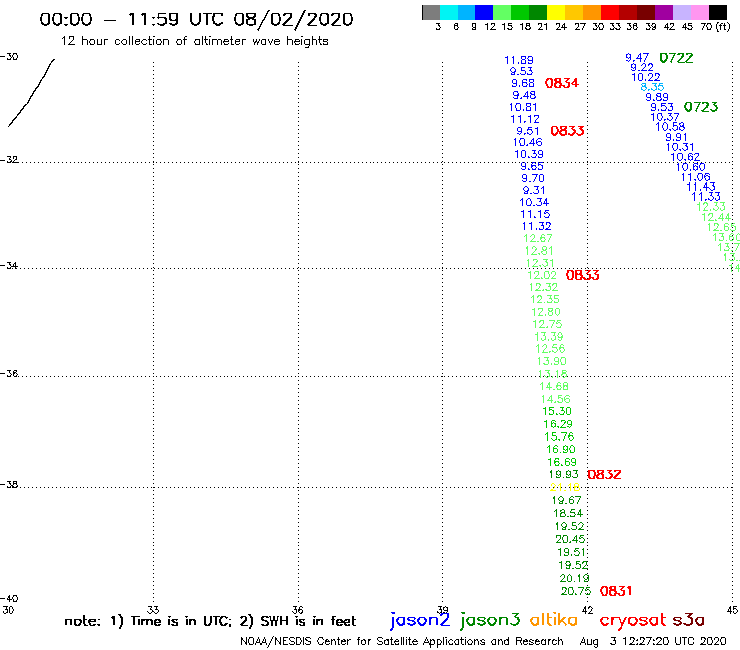Image resolution: width=740 pixels, height=650 pixels.
Task: Select the bright red 33 ft swatch
Action: [x=610, y=12]
